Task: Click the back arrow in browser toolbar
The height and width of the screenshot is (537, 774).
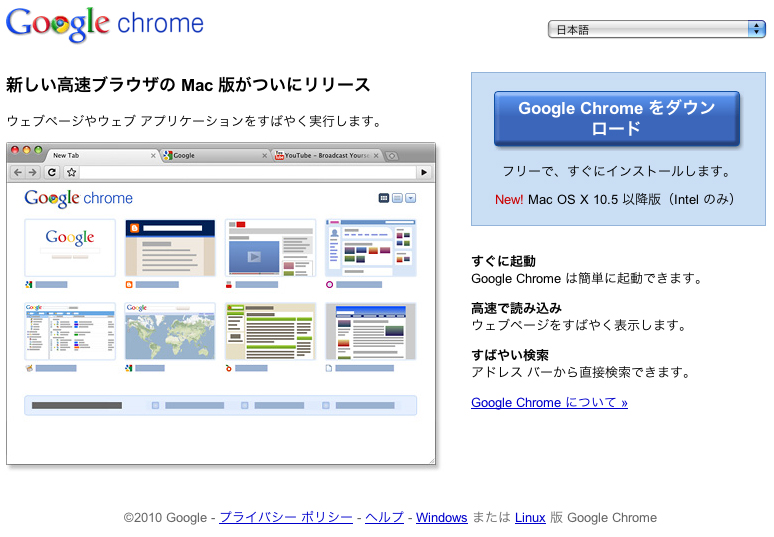Action: 18,172
